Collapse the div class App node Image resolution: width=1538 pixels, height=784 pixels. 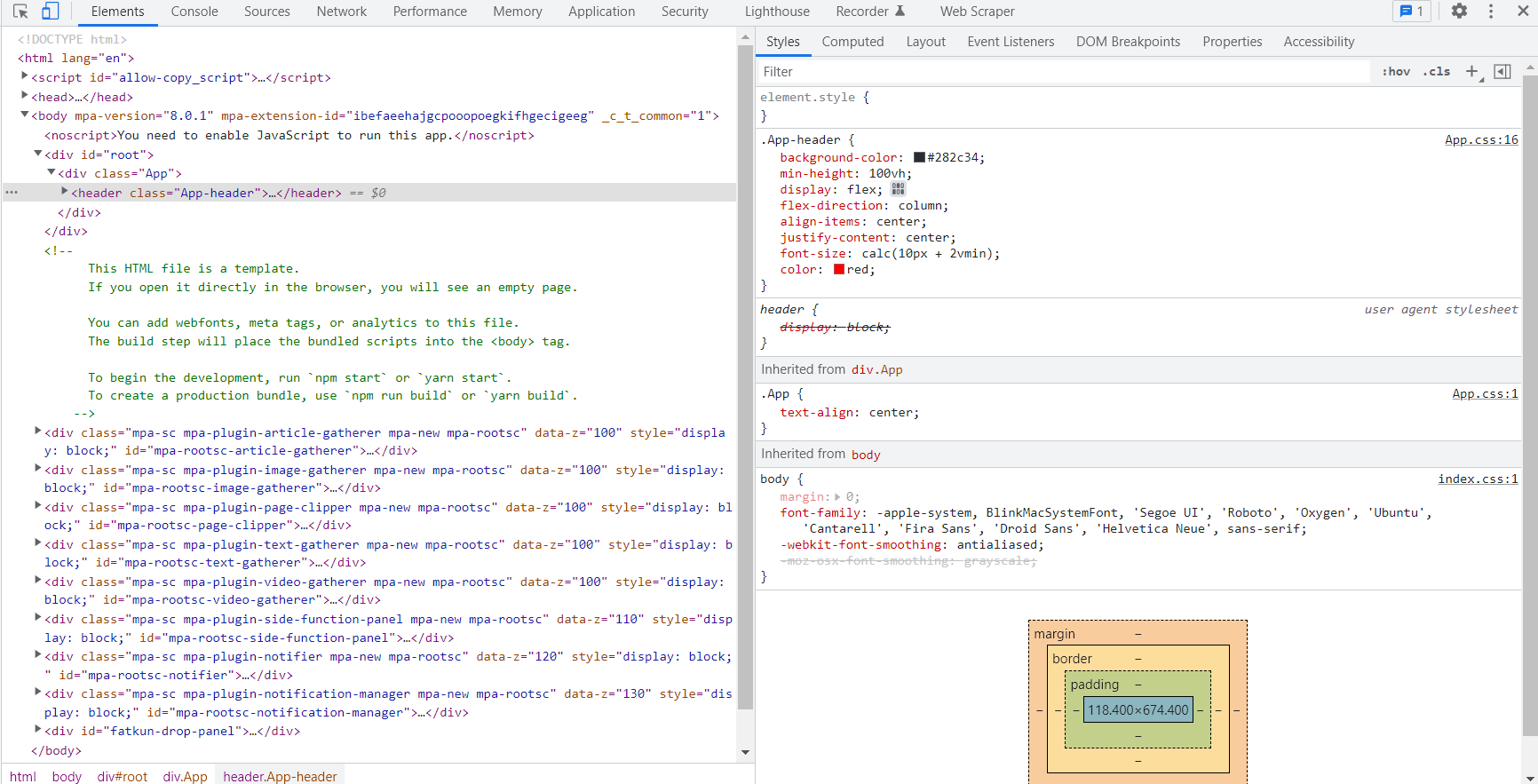pyautogui.click(x=52, y=172)
